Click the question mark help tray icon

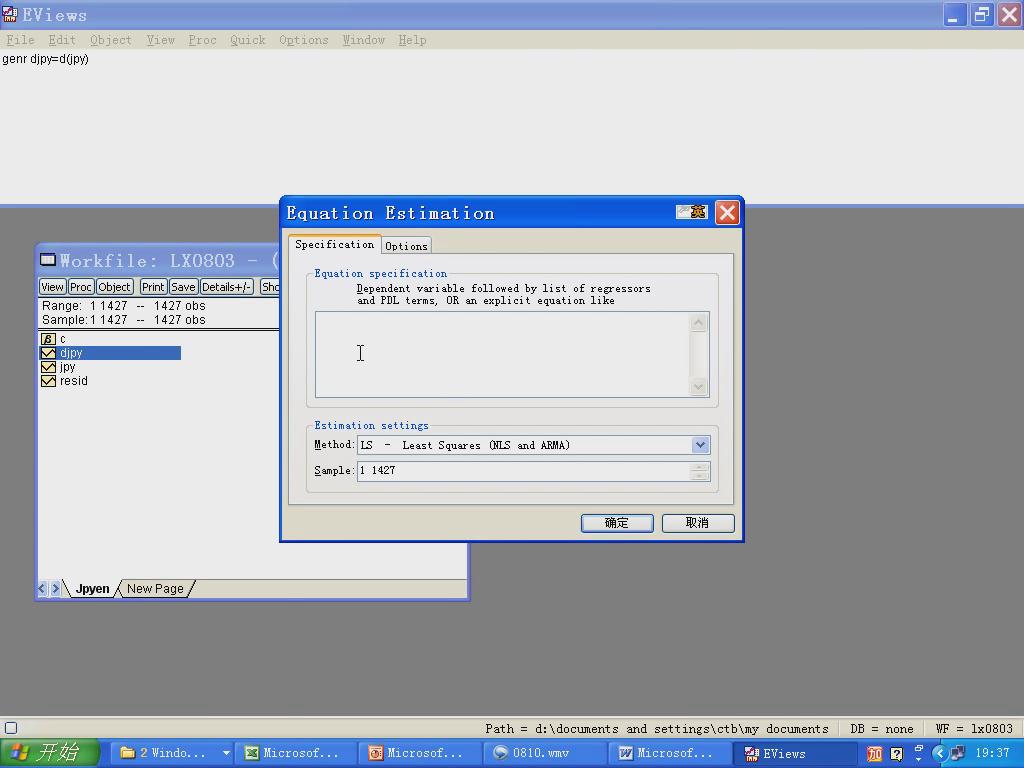coord(897,754)
